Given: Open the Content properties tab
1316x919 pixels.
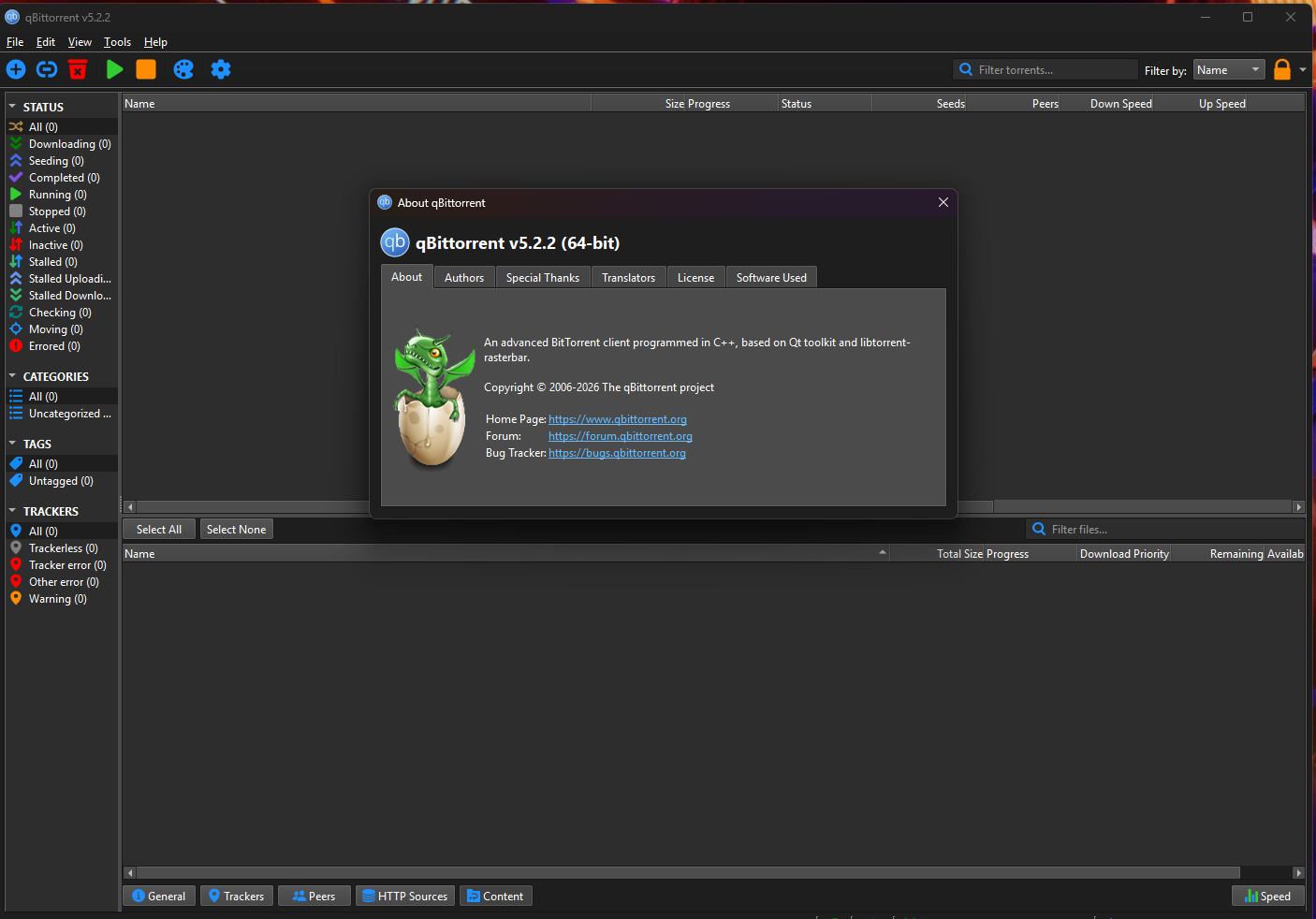Looking at the screenshot, I should tap(496, 897).
